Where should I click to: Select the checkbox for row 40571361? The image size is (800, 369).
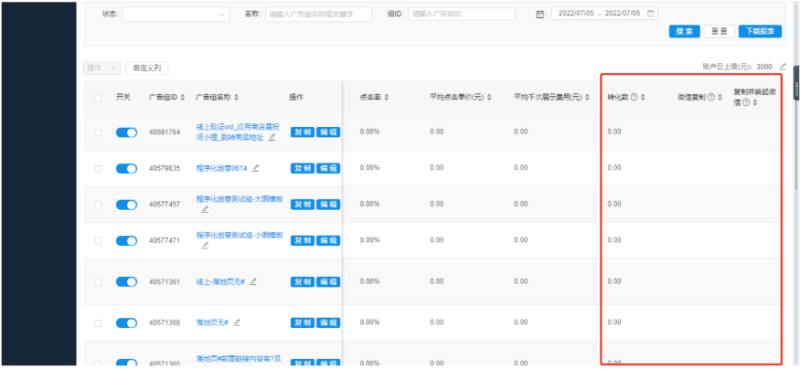coord(98,282)
